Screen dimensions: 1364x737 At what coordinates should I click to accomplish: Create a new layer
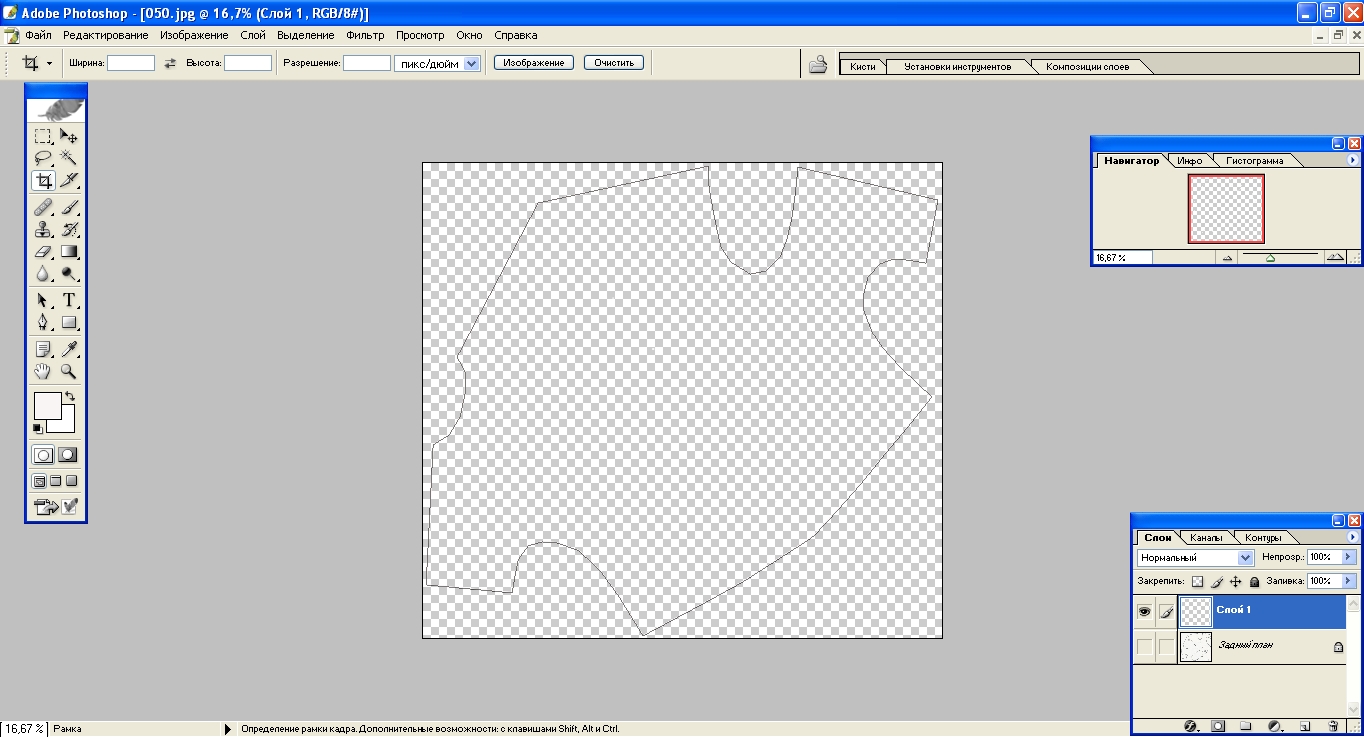[x=1305, y=726]
